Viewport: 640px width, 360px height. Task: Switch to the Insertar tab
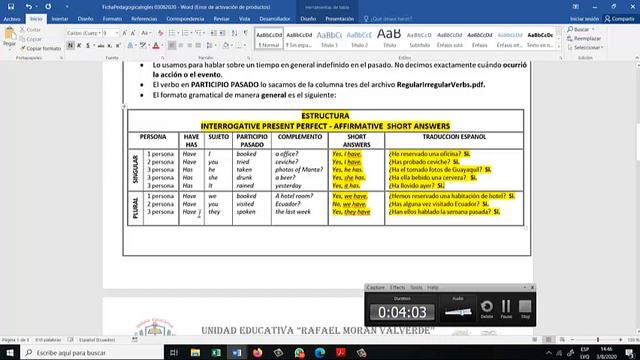click(60, 19)
